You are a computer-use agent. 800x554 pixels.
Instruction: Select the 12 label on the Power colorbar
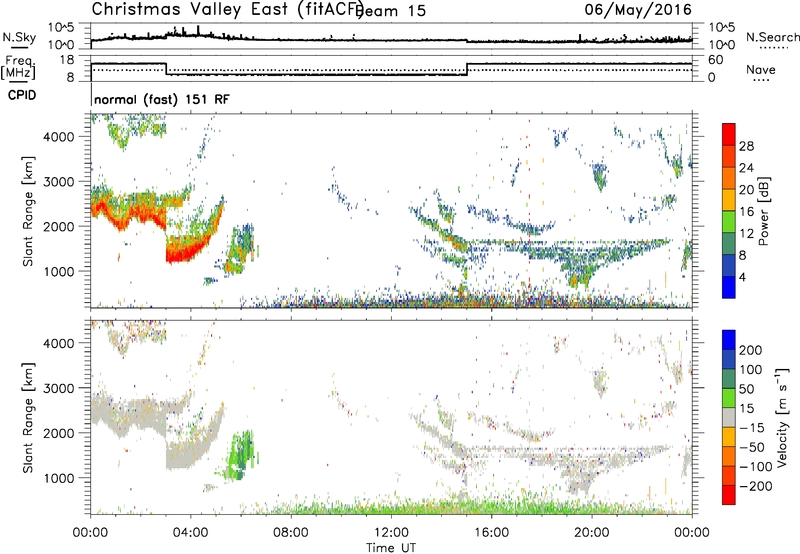click(x=746, y=234)
